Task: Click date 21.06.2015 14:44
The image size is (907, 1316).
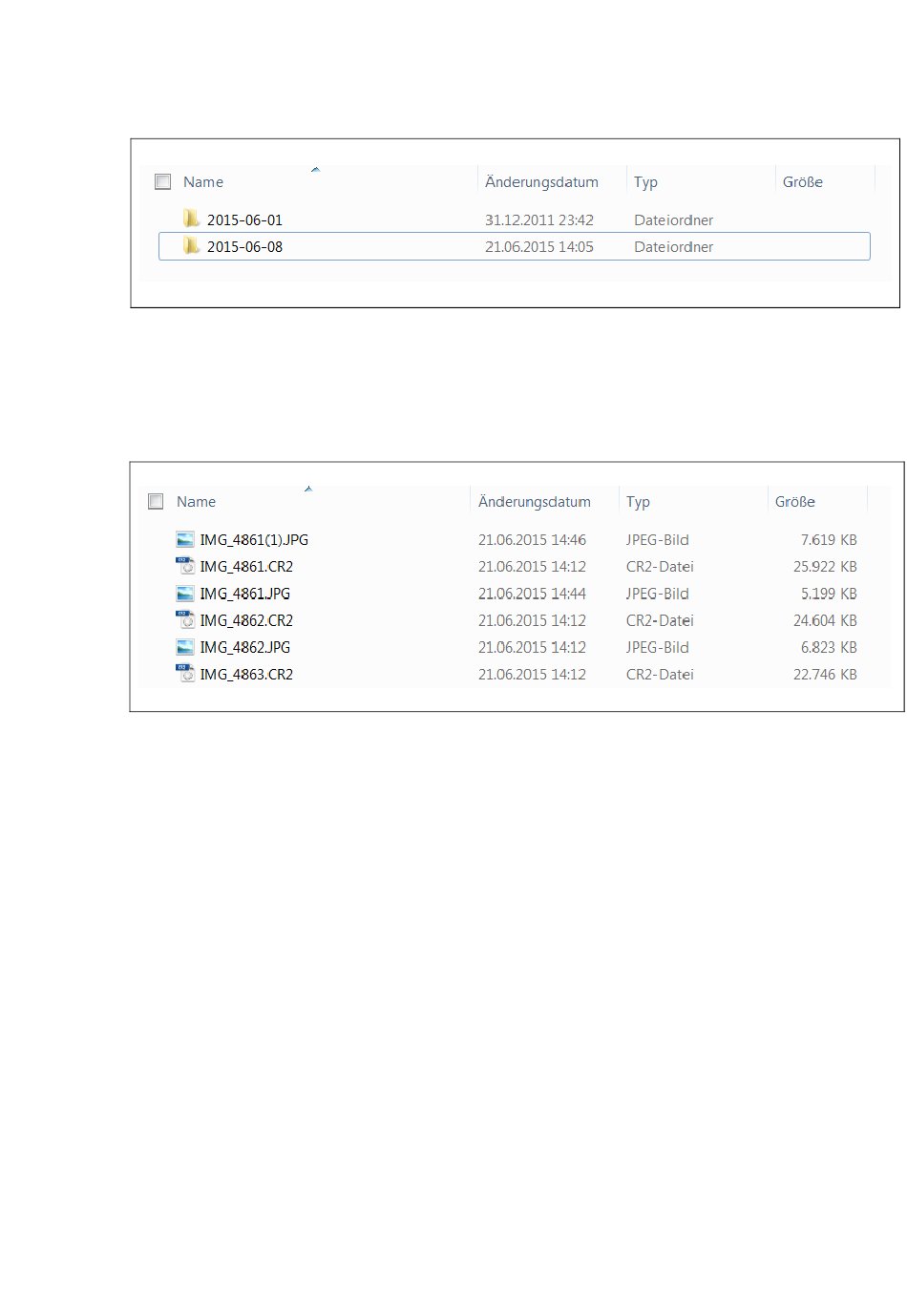Action: click(533, 594)
